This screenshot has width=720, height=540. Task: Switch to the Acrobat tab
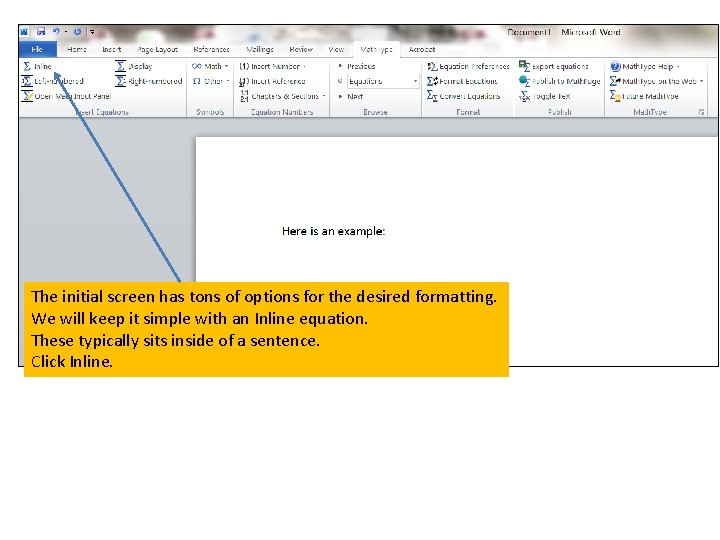[422, 49]
